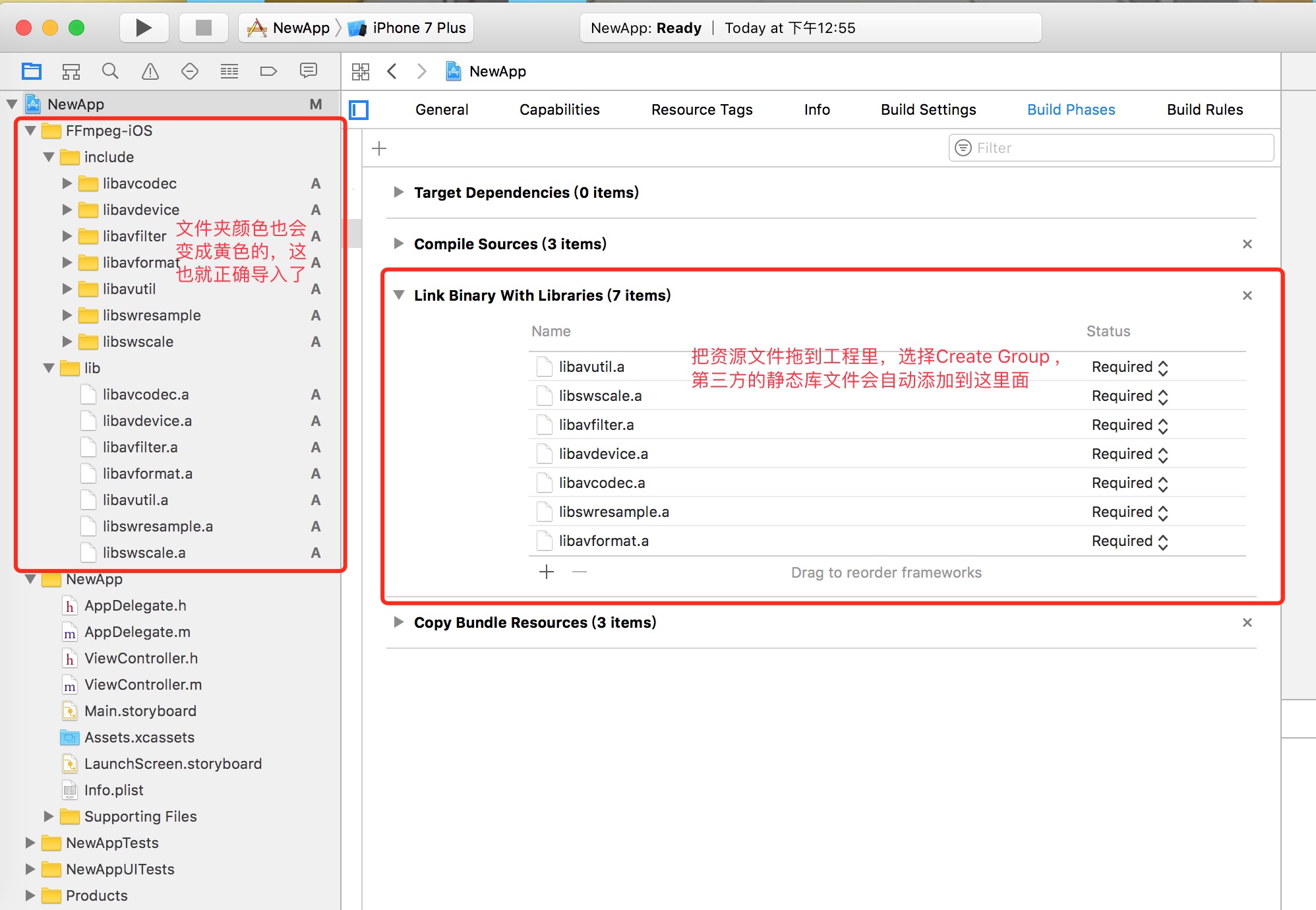Expand the Target Dependencies section
Screen dimensions: 1316x910
pyautogui.click(x=398, y=192)
